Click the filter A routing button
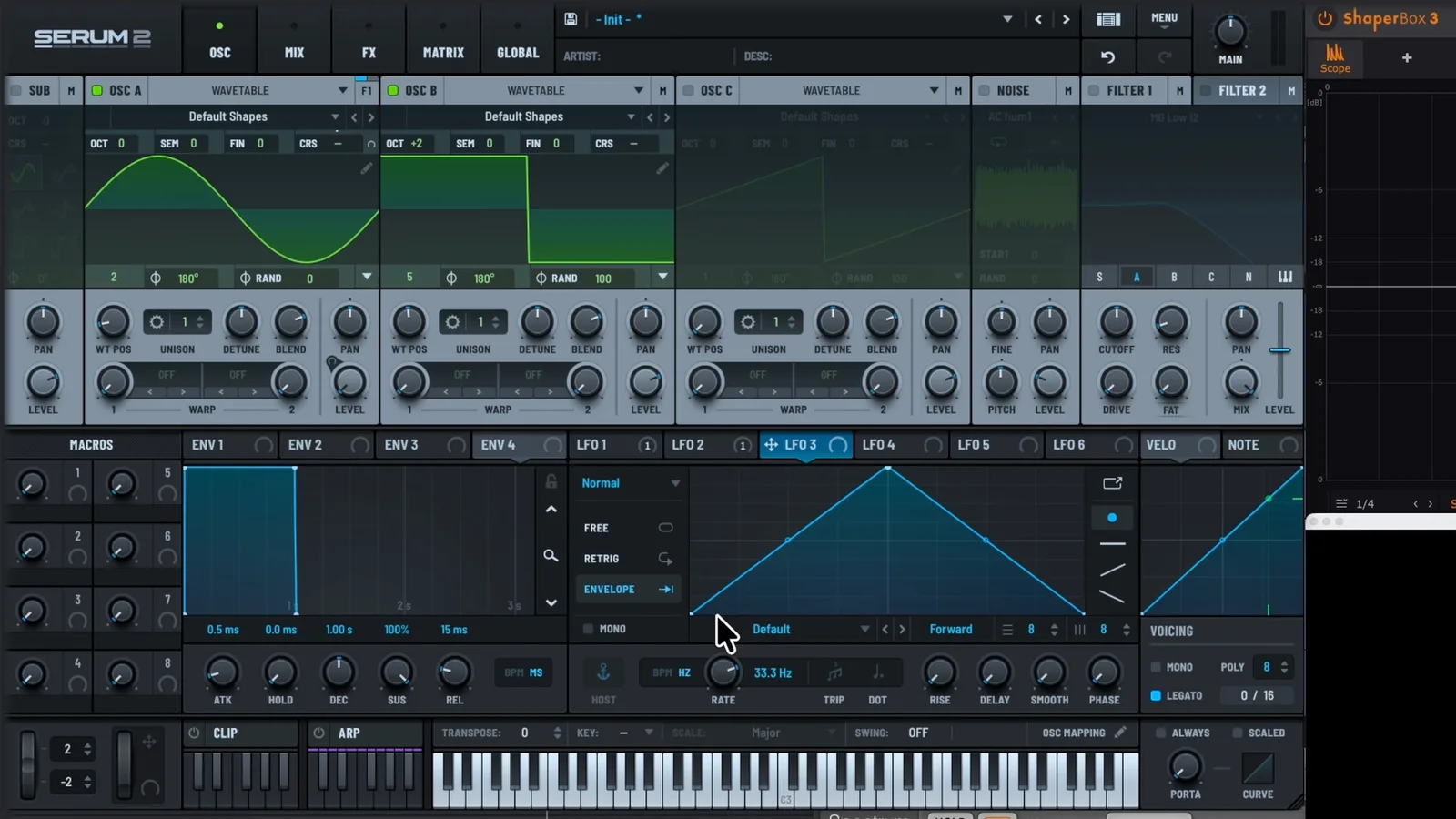The width and height of the screenshot is (1456, 819). point(1137,277)
